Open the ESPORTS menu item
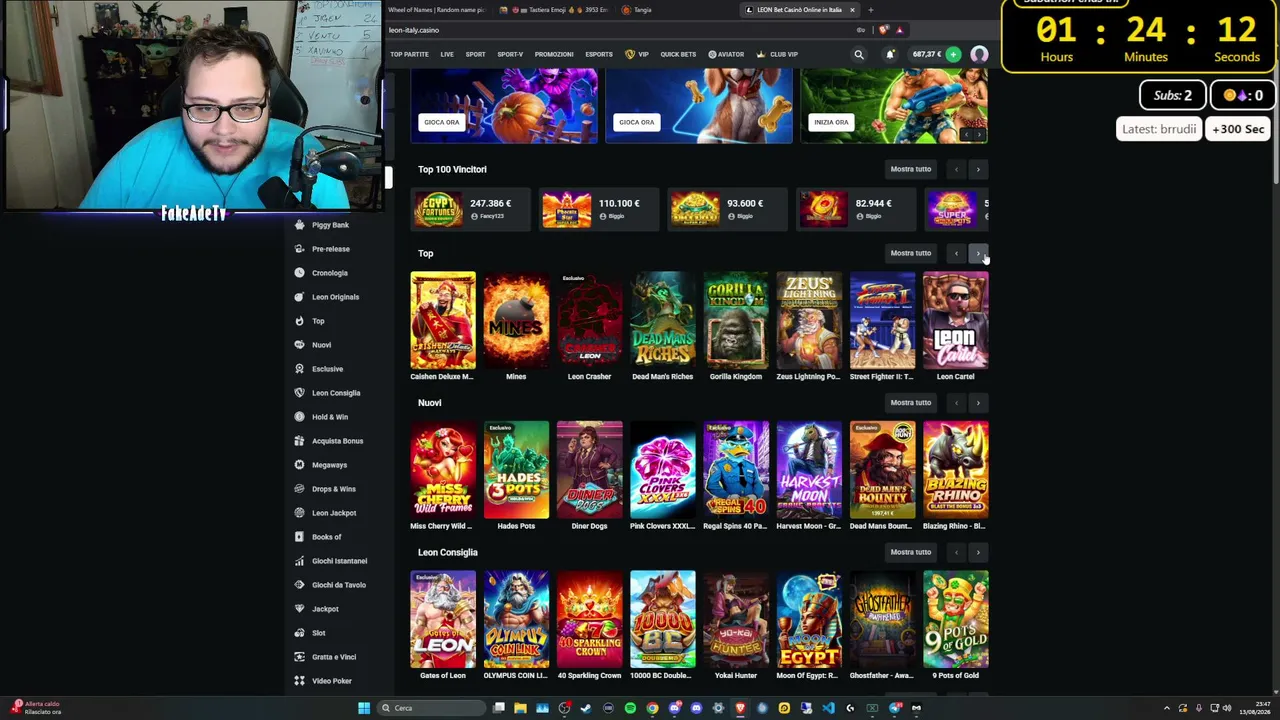Viewport: 1280px width, 720px height. (x=599, y=54)
